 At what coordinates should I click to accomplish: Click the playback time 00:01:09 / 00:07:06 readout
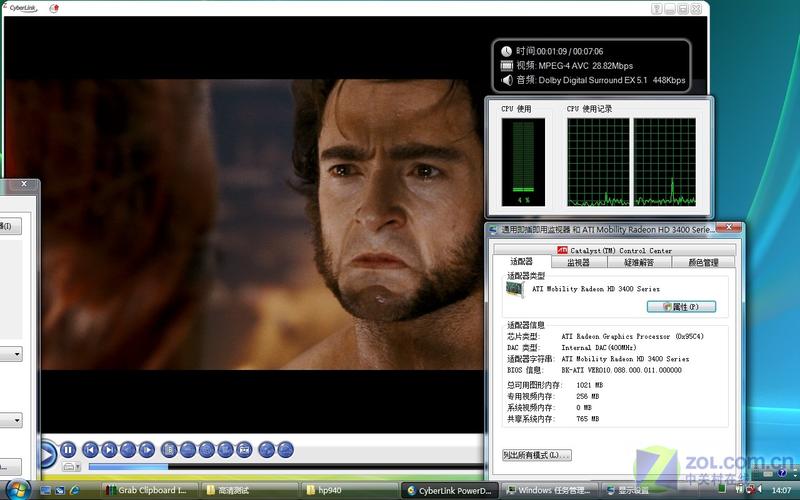569,51
